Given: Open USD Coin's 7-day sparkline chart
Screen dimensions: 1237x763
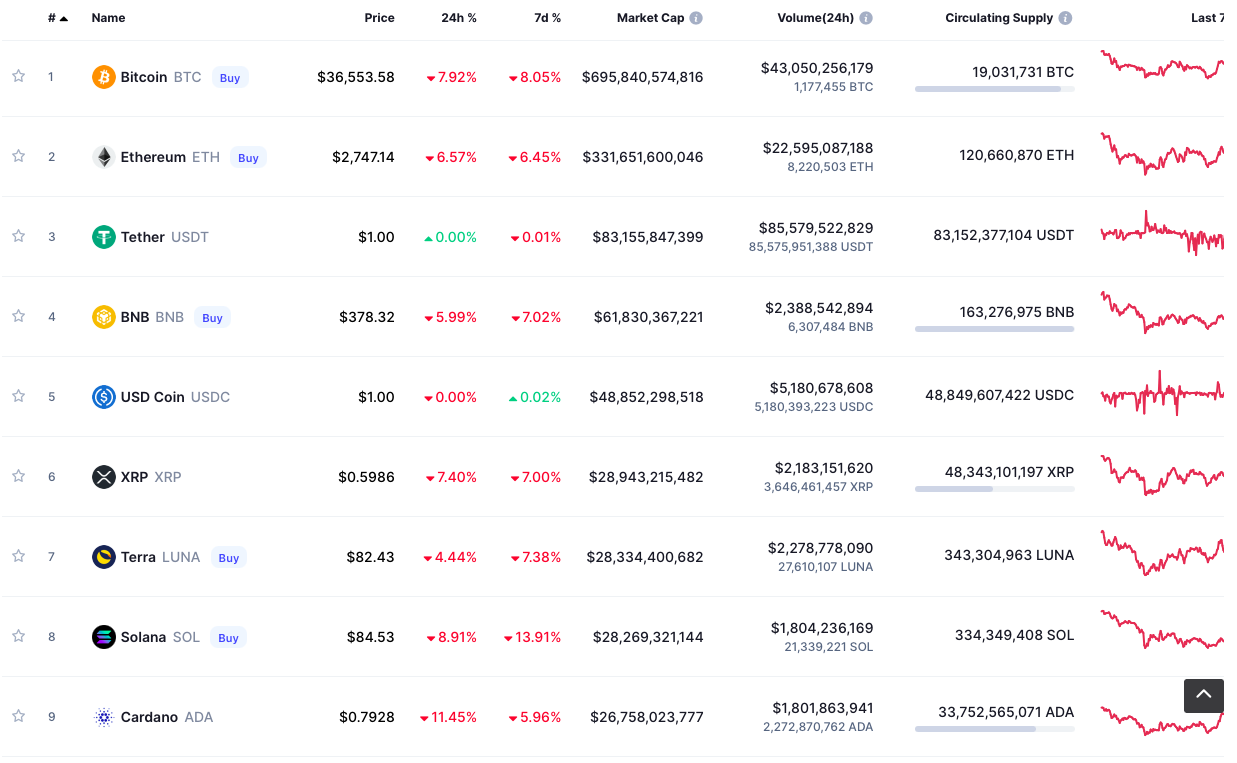Looking at the screenshot, I should (1162, 393).
